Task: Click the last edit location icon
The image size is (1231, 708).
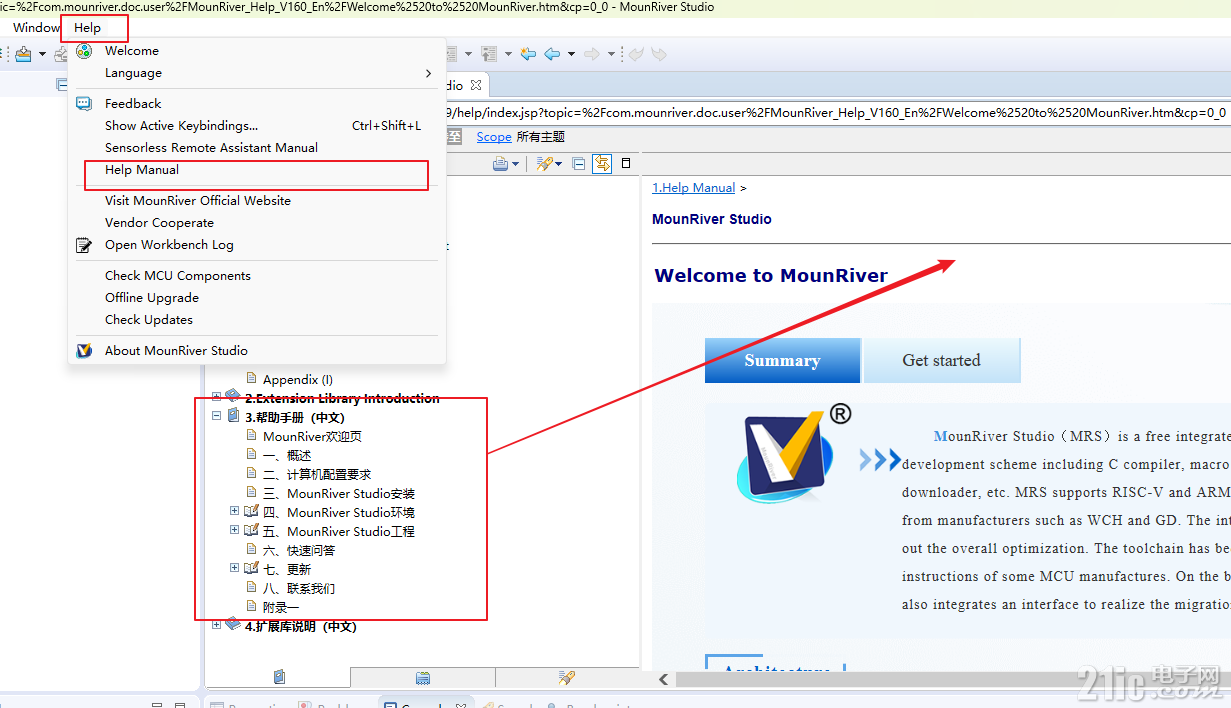Action: pos(529,53)
